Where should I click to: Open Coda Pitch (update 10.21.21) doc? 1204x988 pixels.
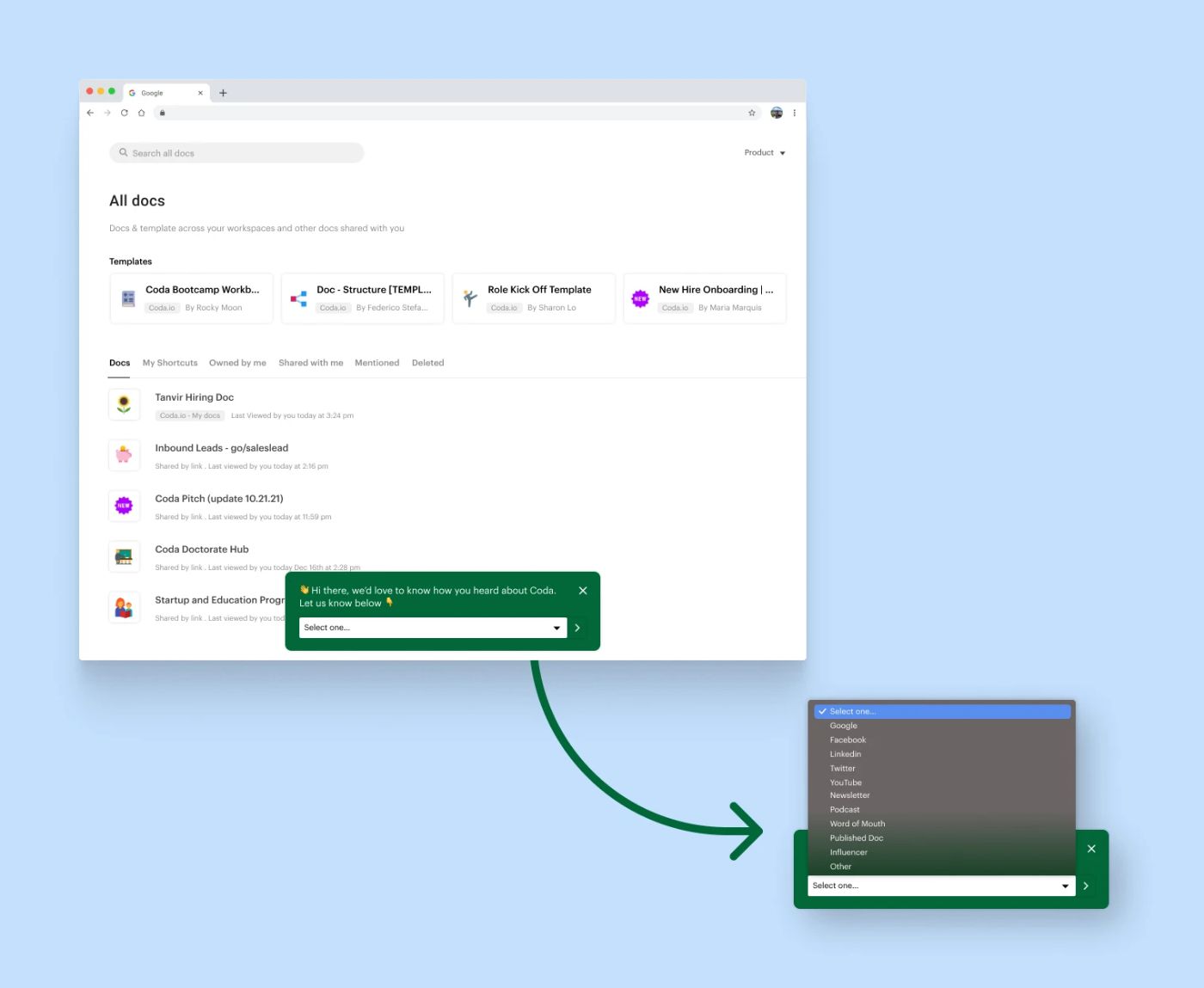point(218,499)
